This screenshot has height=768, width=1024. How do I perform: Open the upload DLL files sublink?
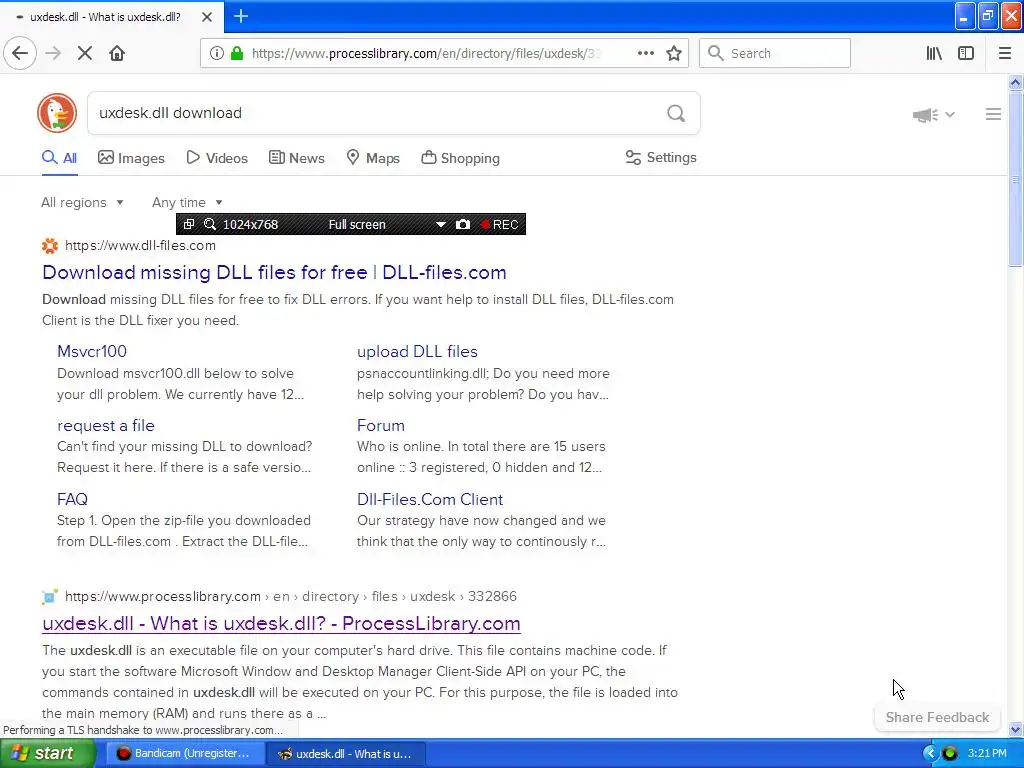coord(417,351)
